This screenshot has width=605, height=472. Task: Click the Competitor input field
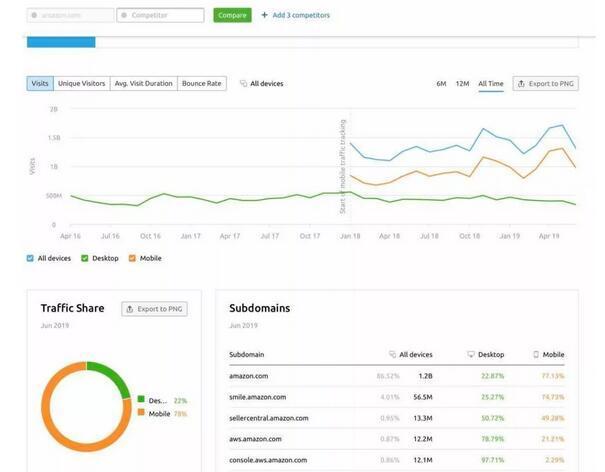point(161,16)
